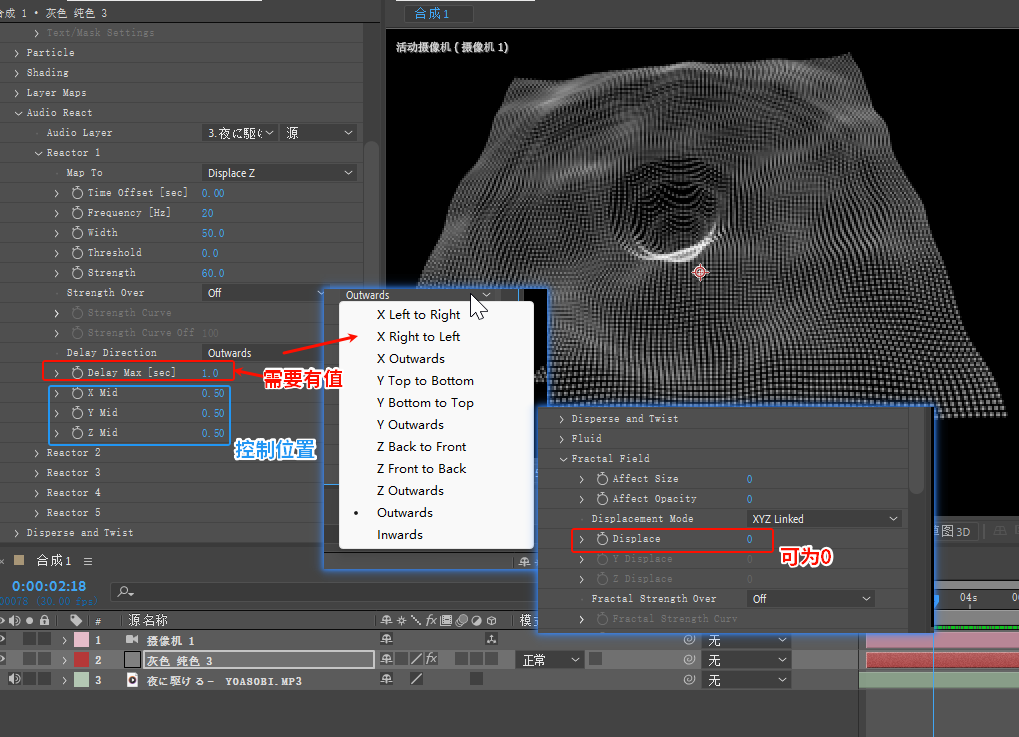Toggle shy switch on 灰色 纯色 3 layer
Viewport: 1019px width, 737px height.
pyautogui.click(x=387, y=660)
